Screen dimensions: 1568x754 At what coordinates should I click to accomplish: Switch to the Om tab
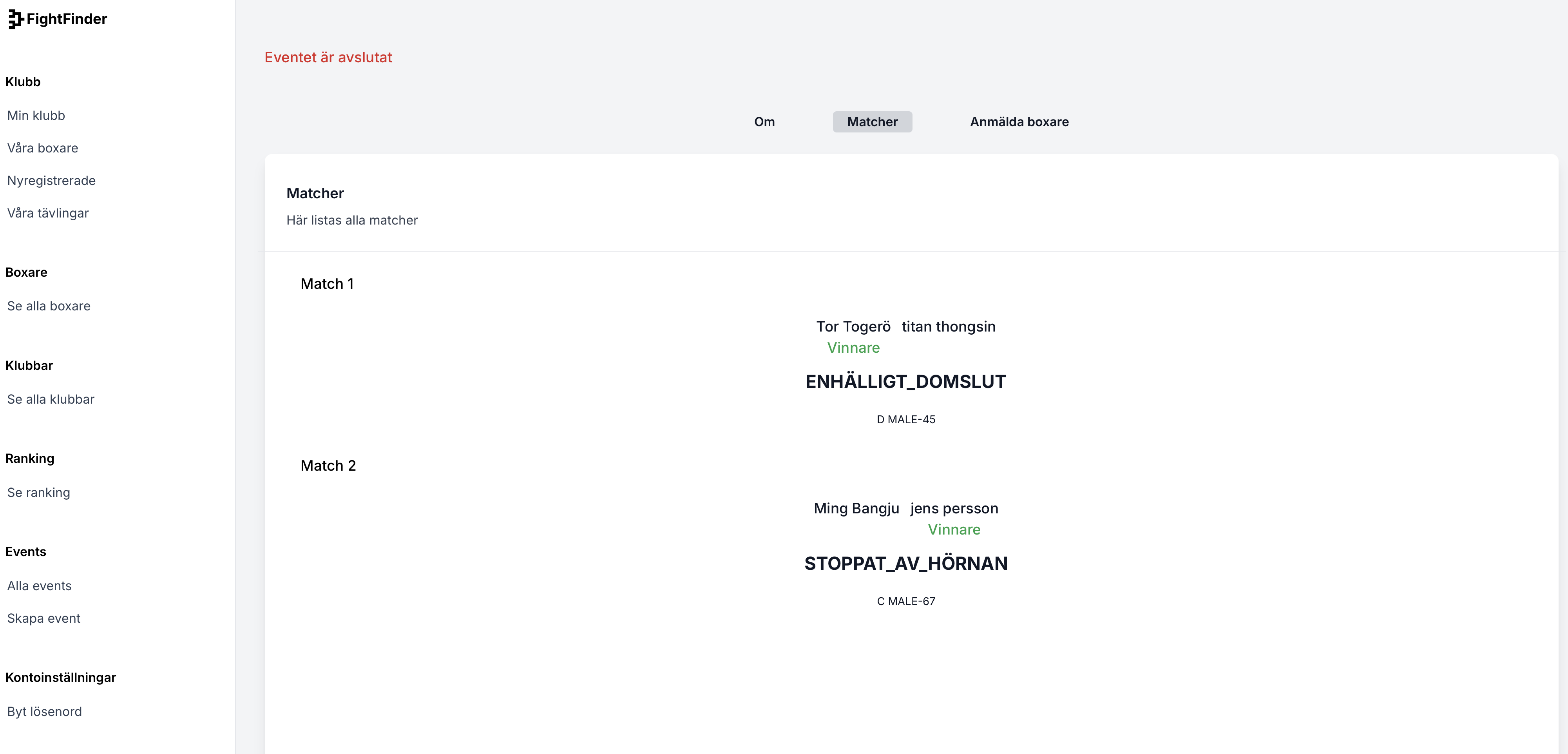coord(764,122)
